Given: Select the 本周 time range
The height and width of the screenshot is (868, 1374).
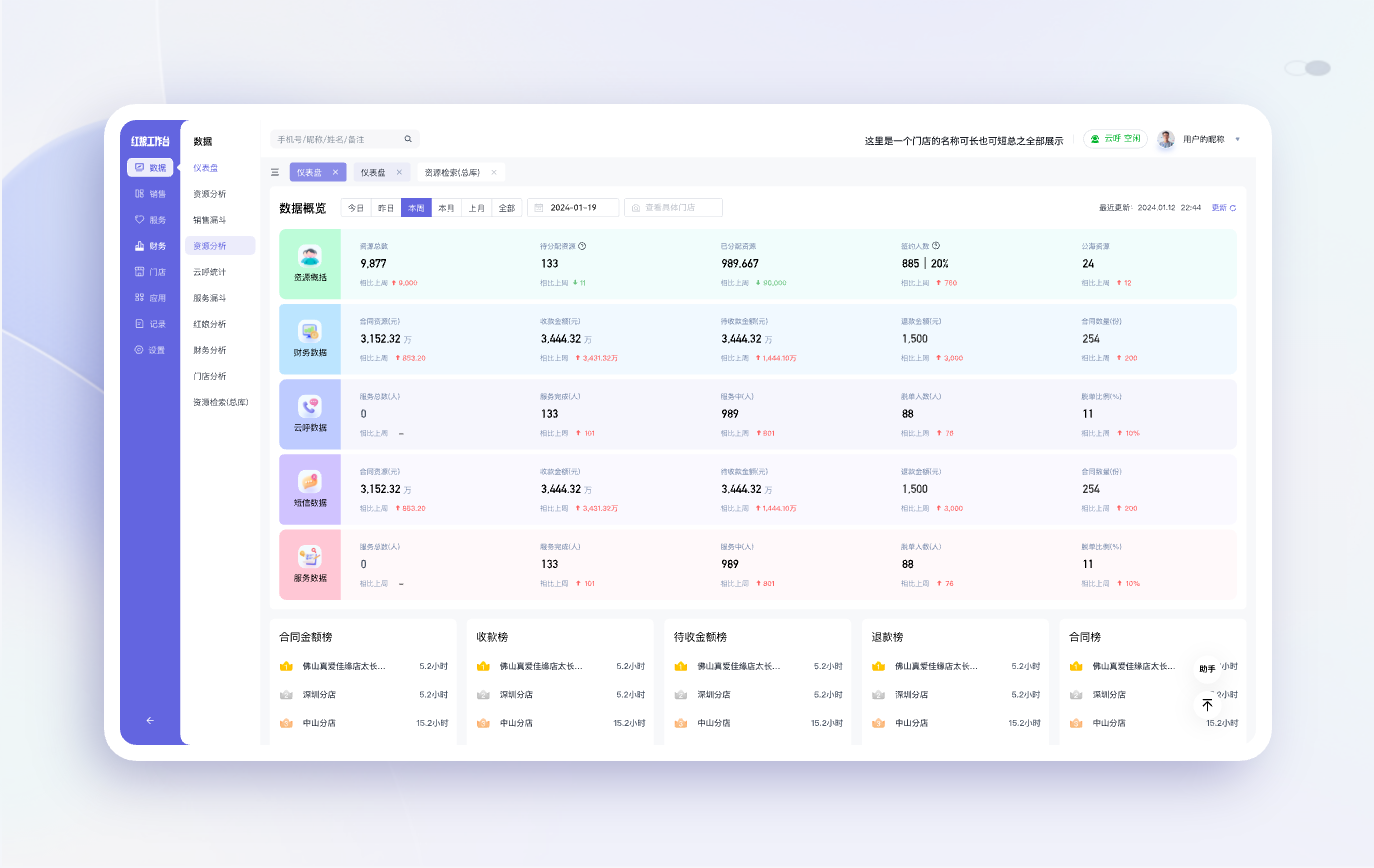Looking at the screenshot, I should (416, 208).
